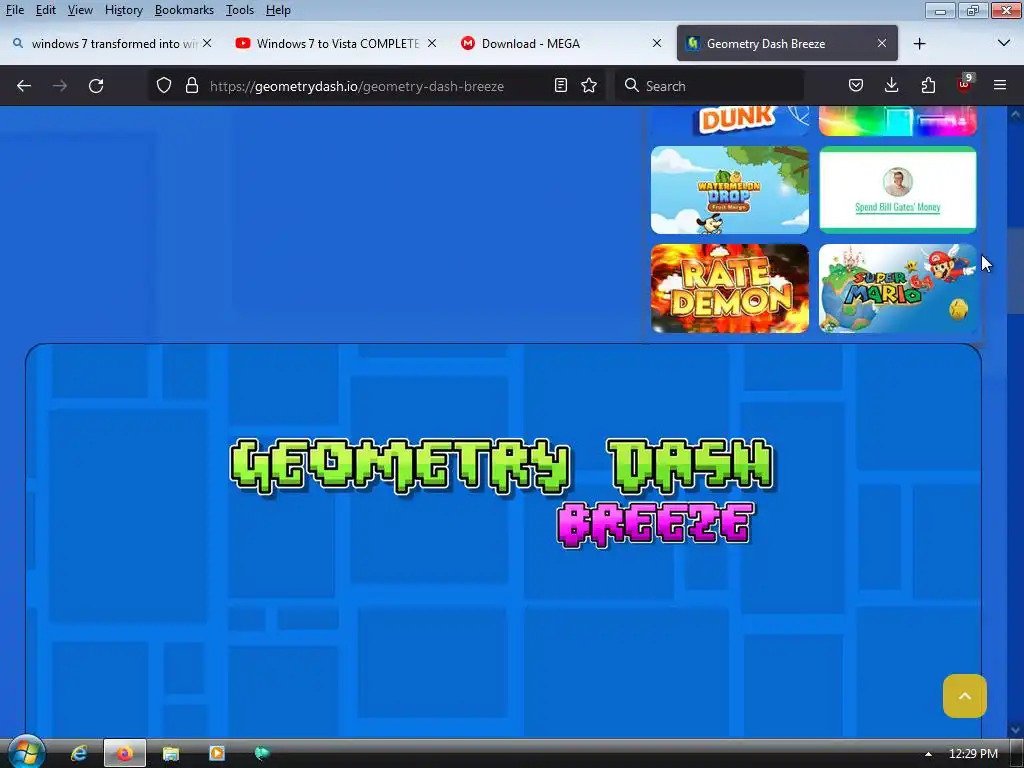Open the View menu

[x=80, y=10]
